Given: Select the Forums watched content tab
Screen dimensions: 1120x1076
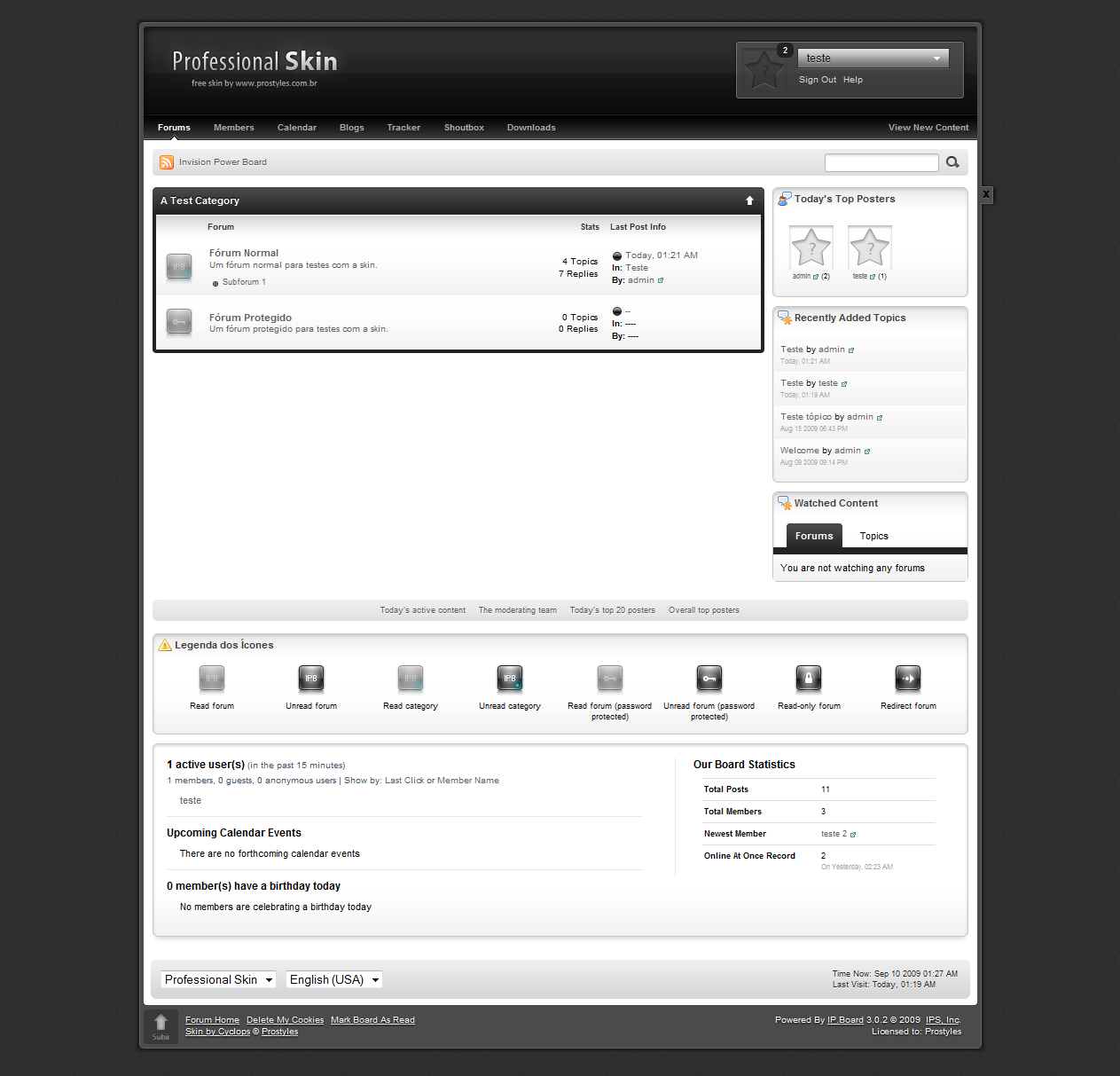Looking at the screenshot, I should [x=814, y=536].
